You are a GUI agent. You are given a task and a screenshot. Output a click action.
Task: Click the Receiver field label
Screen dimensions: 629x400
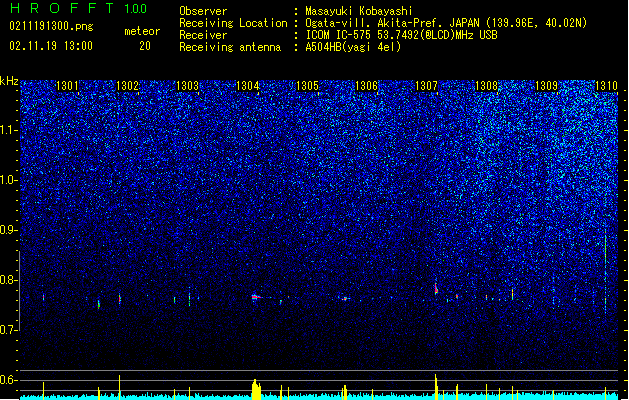[203, 35]
